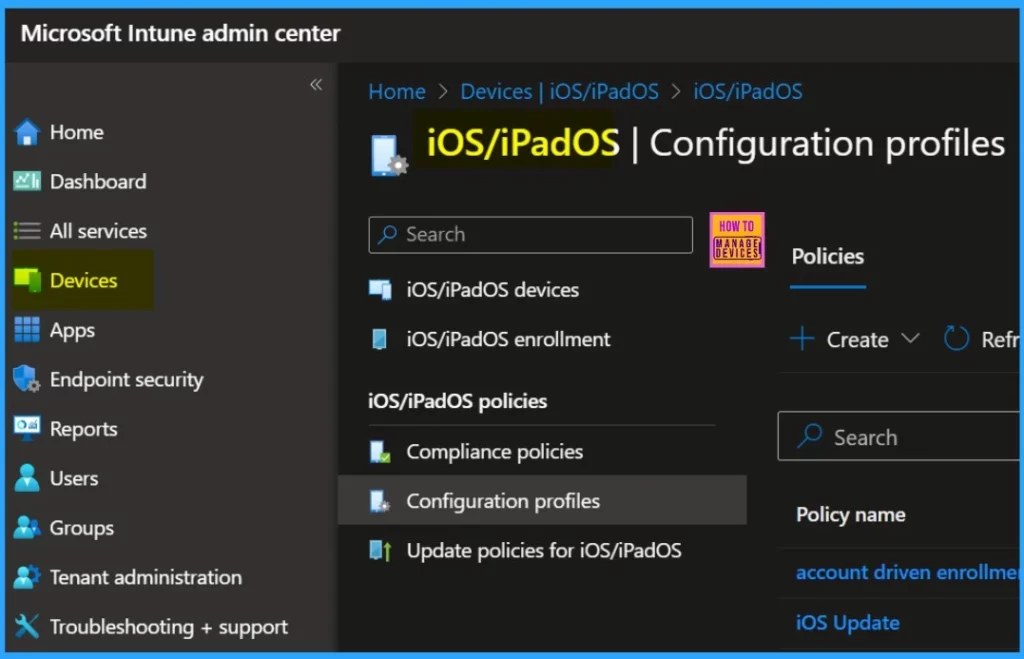
Task: Open the account driven enrollment policy
Action: point(908,573)
